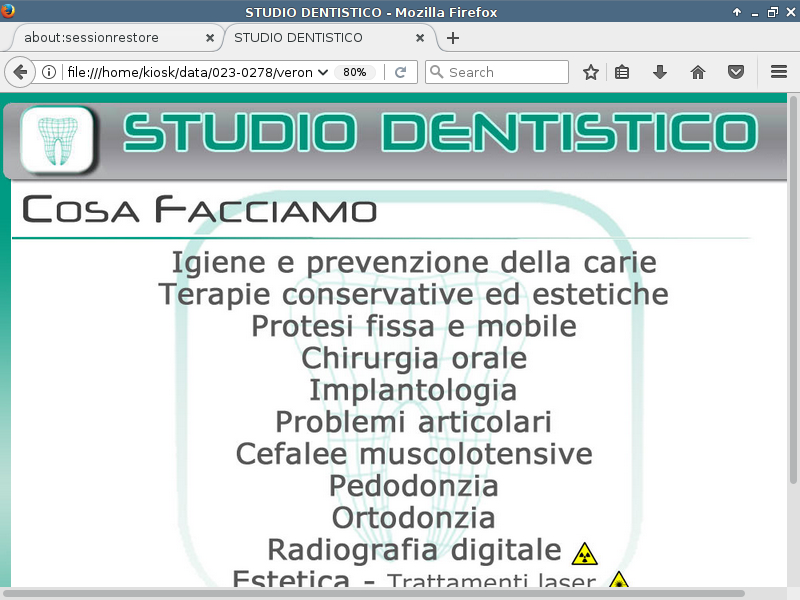The image size is (800, 600).
Task: Click the back navigation arrow button
Action: tap(19, 72)
